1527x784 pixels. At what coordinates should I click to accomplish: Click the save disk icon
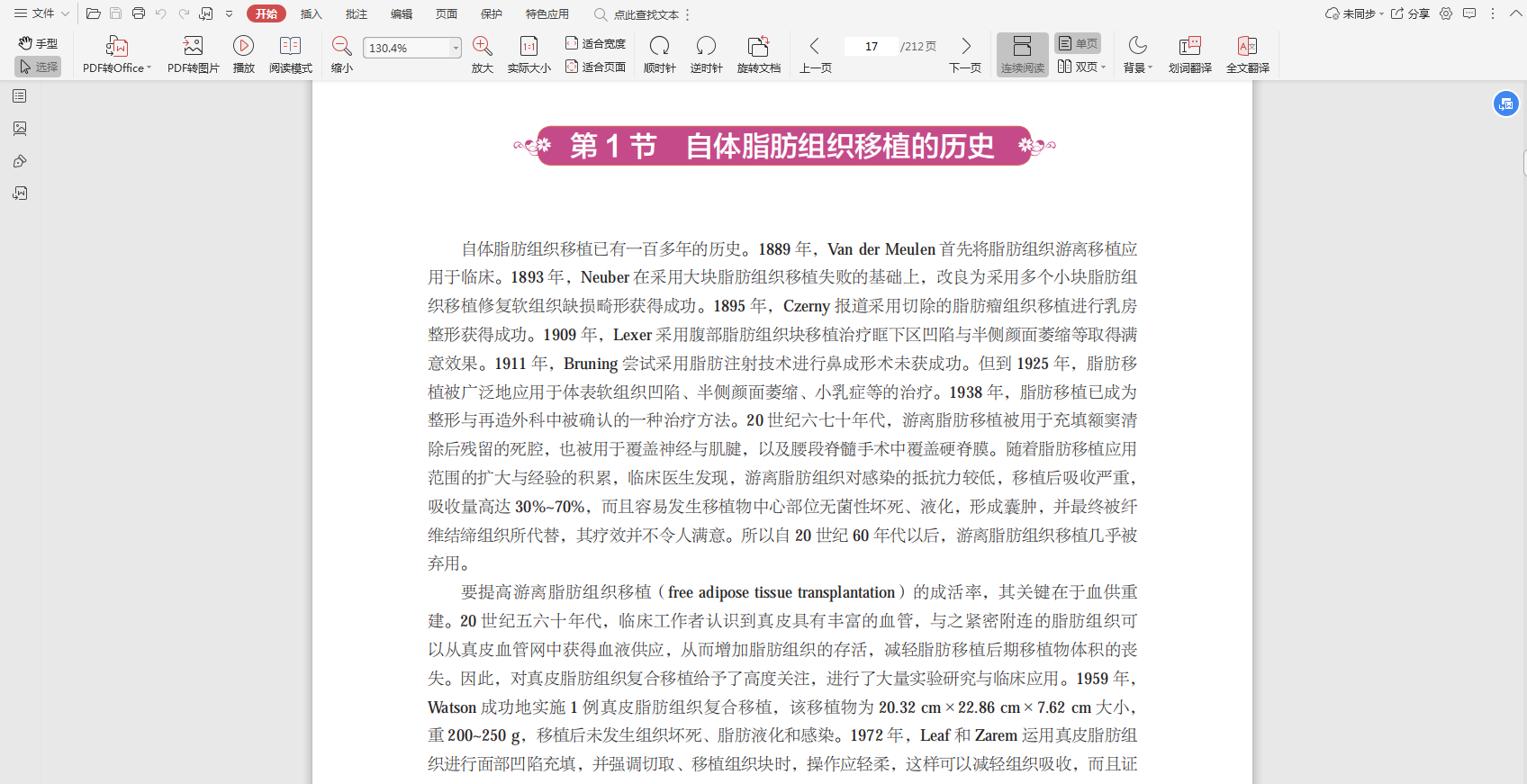coord(115,14)
